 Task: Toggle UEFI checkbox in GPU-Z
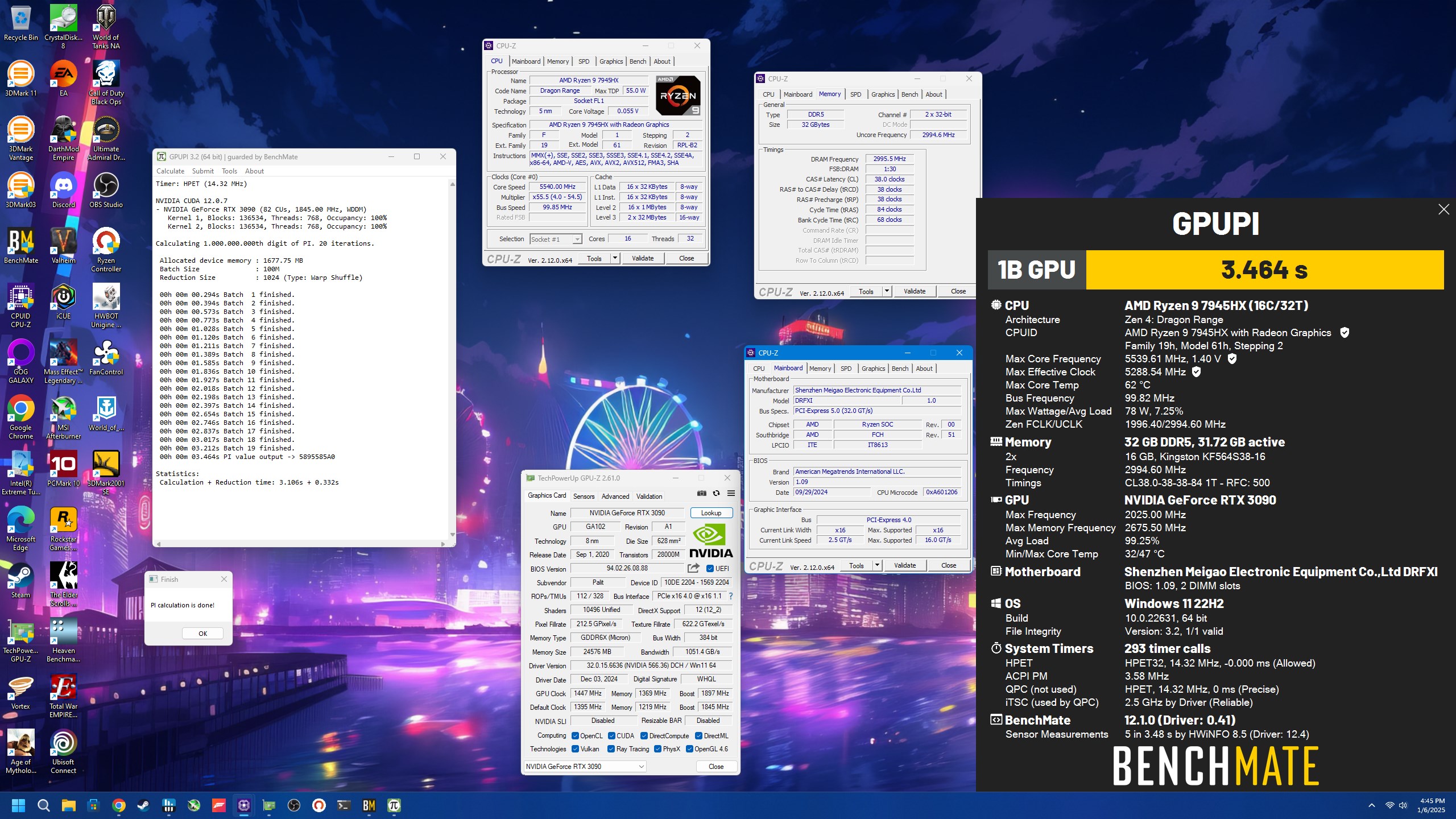tap(710, 568)
